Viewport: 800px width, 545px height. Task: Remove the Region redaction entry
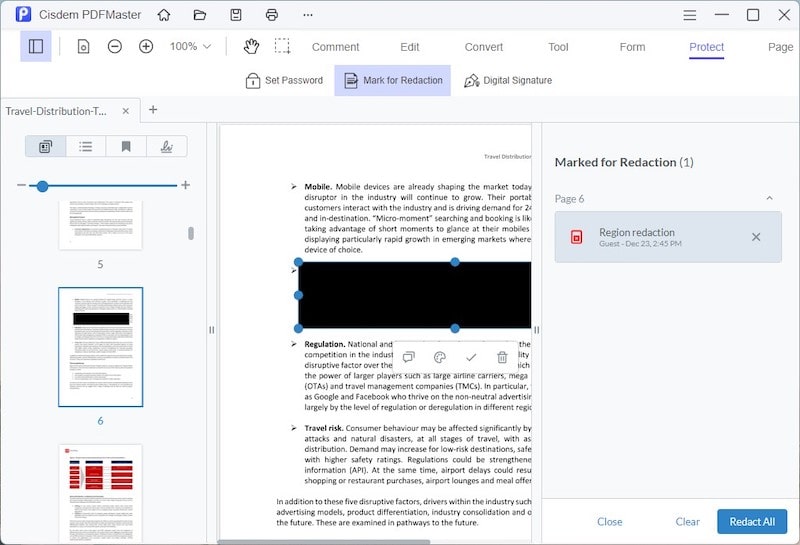(756, 237)
